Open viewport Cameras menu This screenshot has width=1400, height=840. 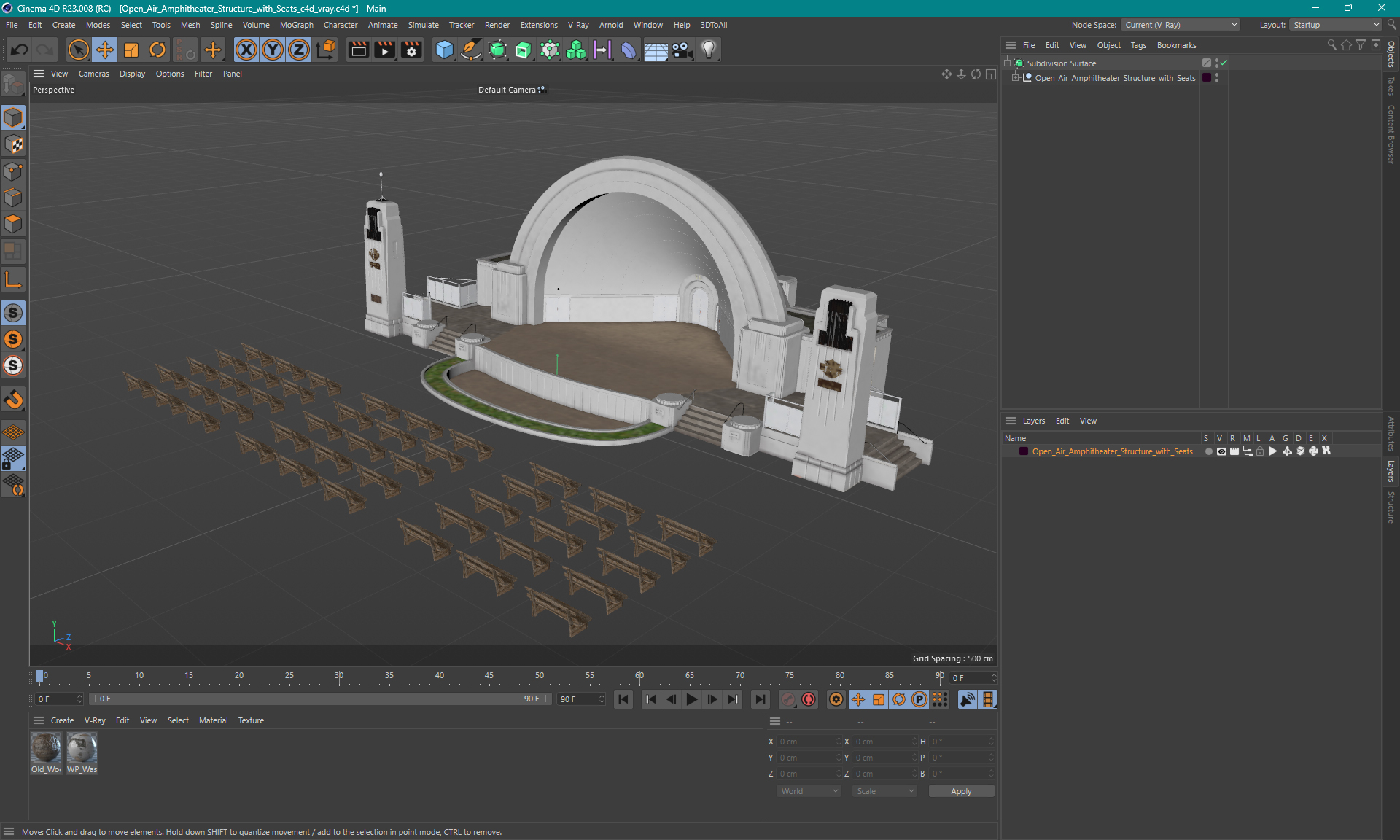[x=93, y=74]
